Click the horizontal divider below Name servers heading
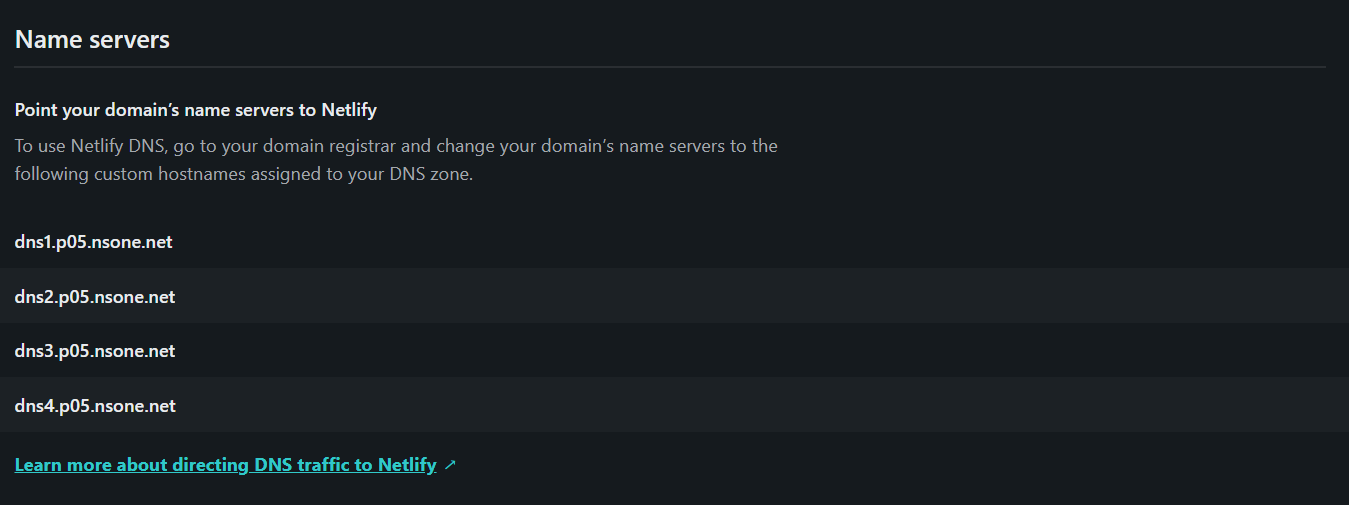The width and height of the screenshot is (1349, 505). click(x=670, y=67)
